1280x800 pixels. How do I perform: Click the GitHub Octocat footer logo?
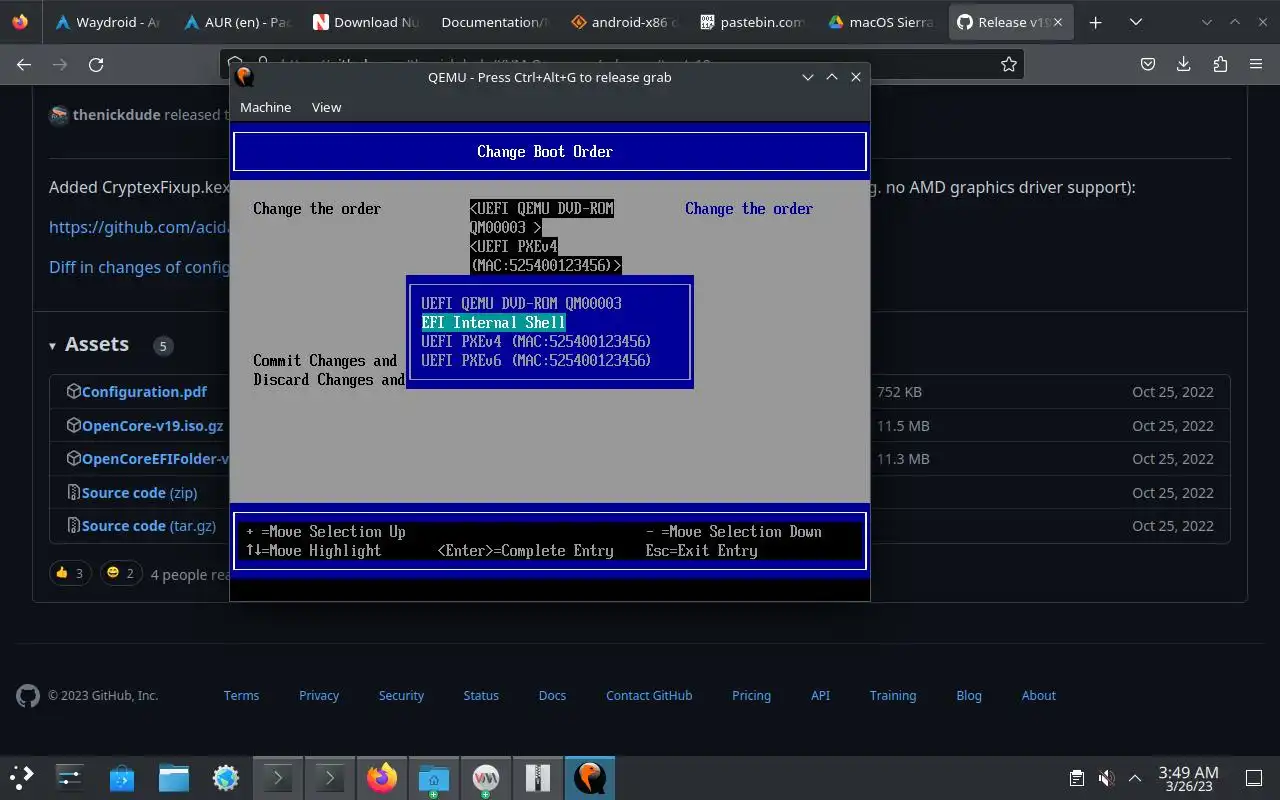click(x=28, y=696)
